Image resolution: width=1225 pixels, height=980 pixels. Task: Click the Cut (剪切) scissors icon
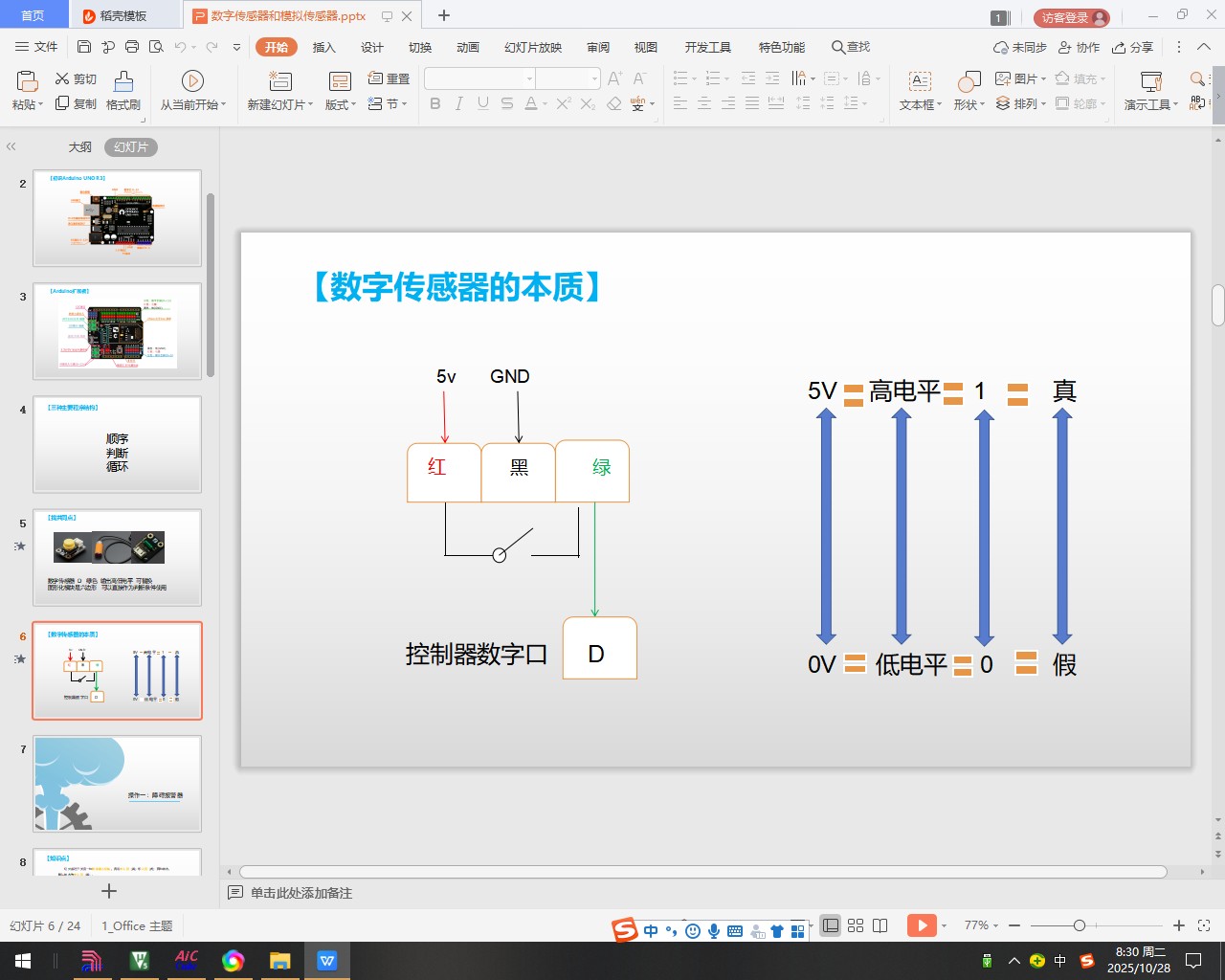click(x=62, y=78)
